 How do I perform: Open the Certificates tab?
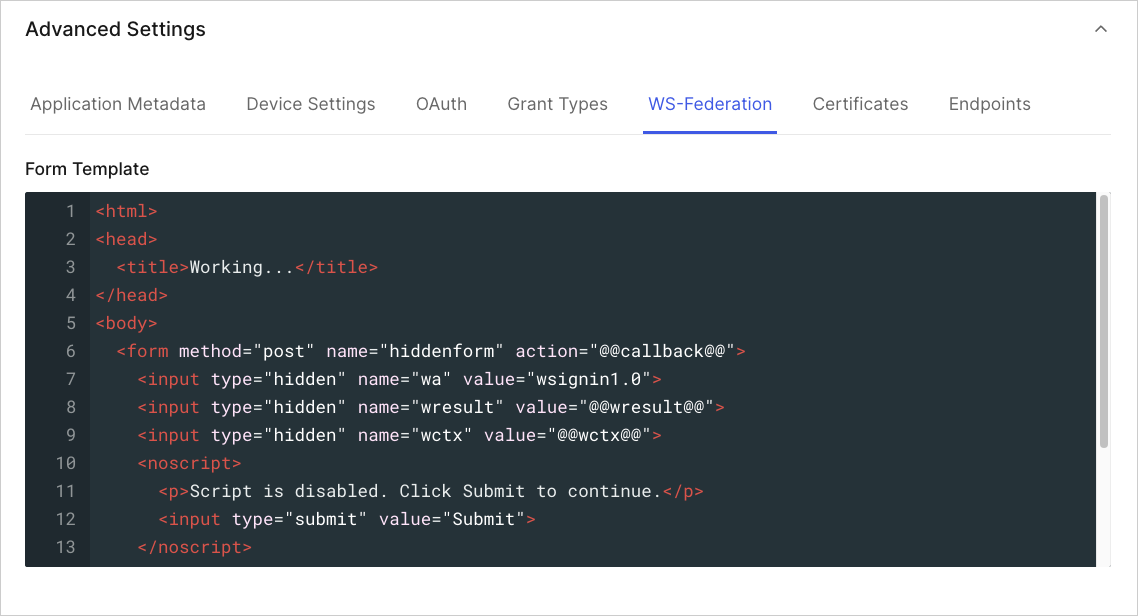(x=860, y=104)
